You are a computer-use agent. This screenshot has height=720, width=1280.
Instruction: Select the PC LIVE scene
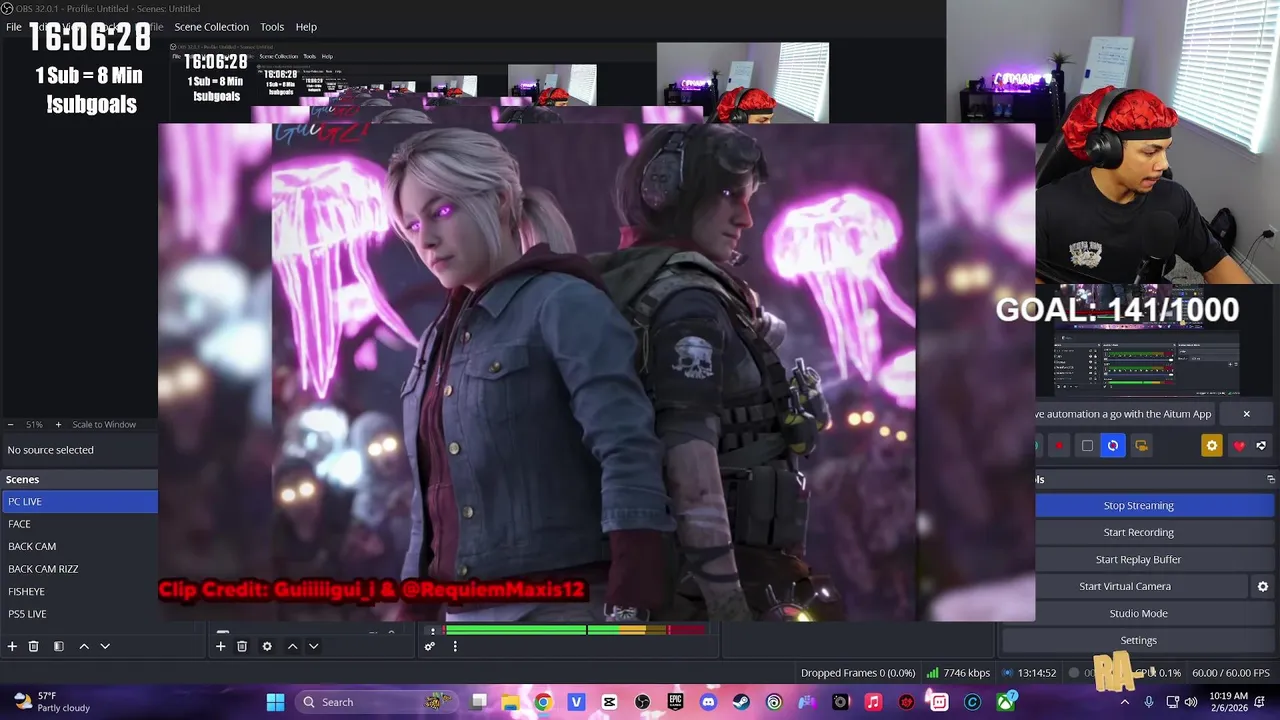coord(79,502)
